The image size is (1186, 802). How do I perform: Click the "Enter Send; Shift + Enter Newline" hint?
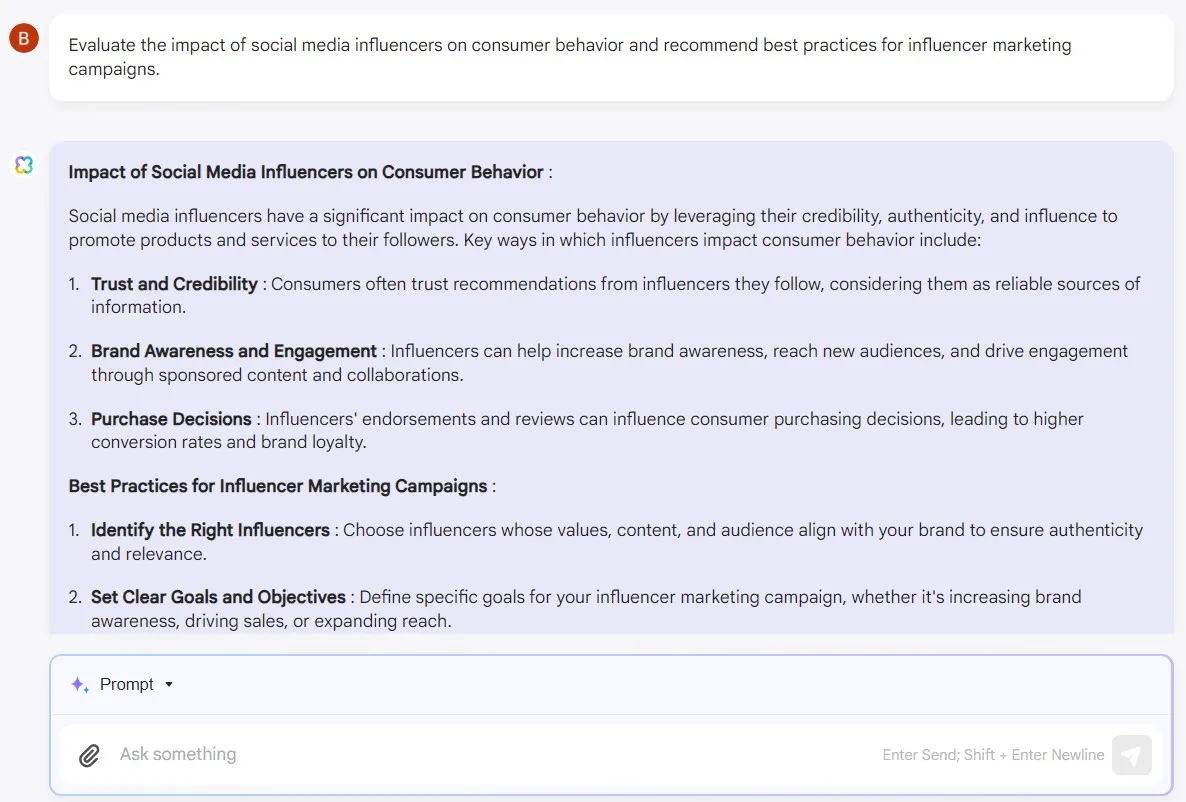click(993, 755)
